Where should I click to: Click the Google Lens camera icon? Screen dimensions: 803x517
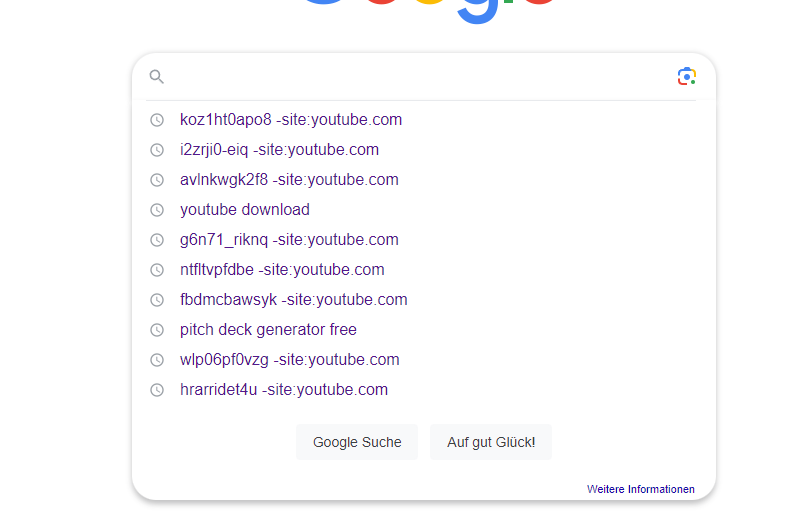(686, 77)
